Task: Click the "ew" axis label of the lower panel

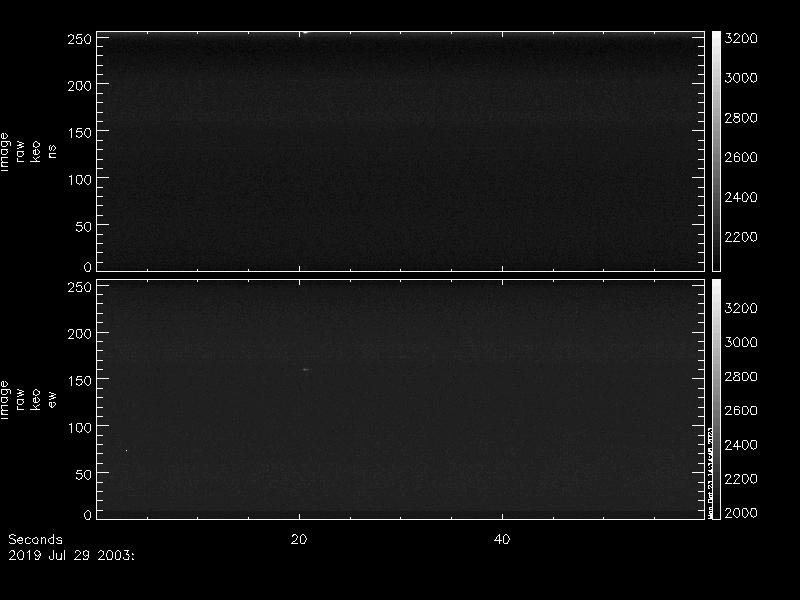Action: pos(52,399)
